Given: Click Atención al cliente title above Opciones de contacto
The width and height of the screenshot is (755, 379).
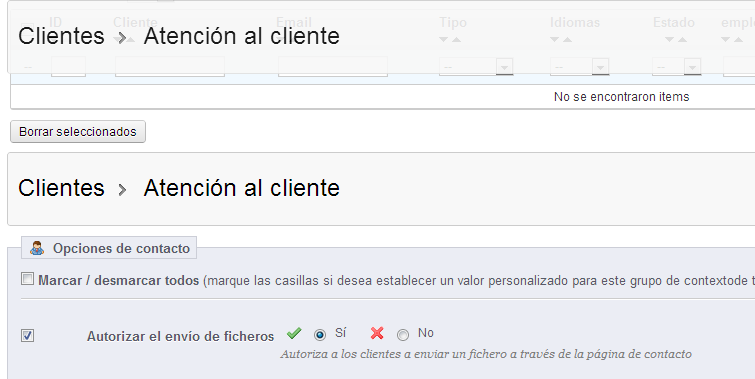Looking at the screenshot, I should pyautogui.click(x=242, y=188).
